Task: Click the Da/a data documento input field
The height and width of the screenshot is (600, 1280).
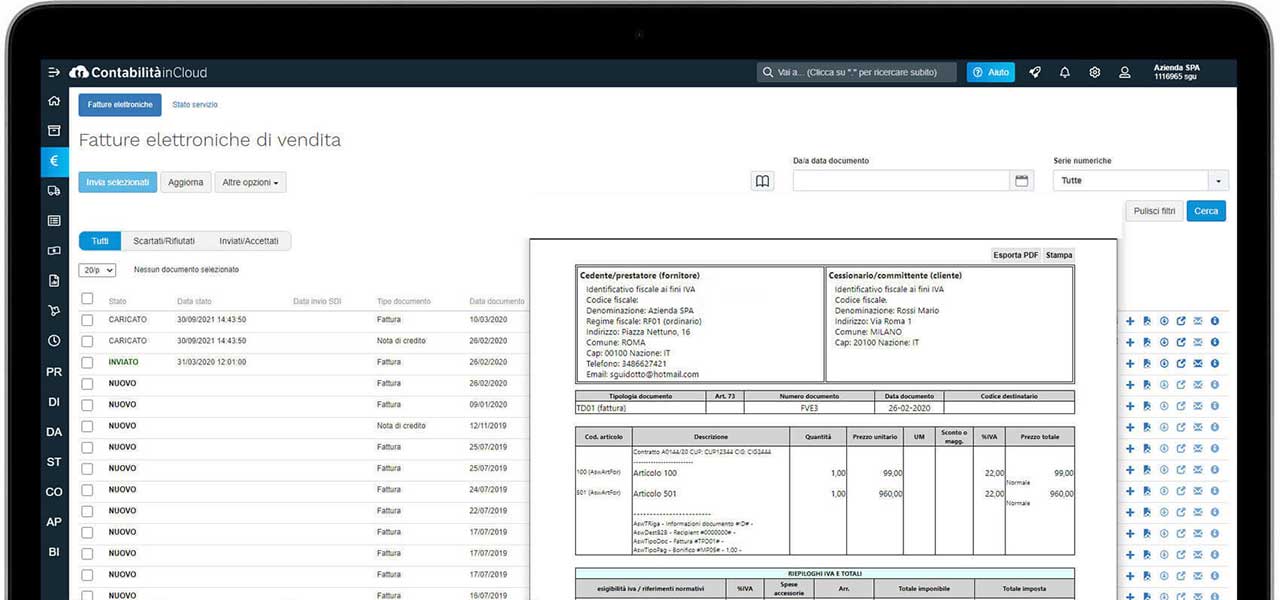Action: click(x=901, y=181)
